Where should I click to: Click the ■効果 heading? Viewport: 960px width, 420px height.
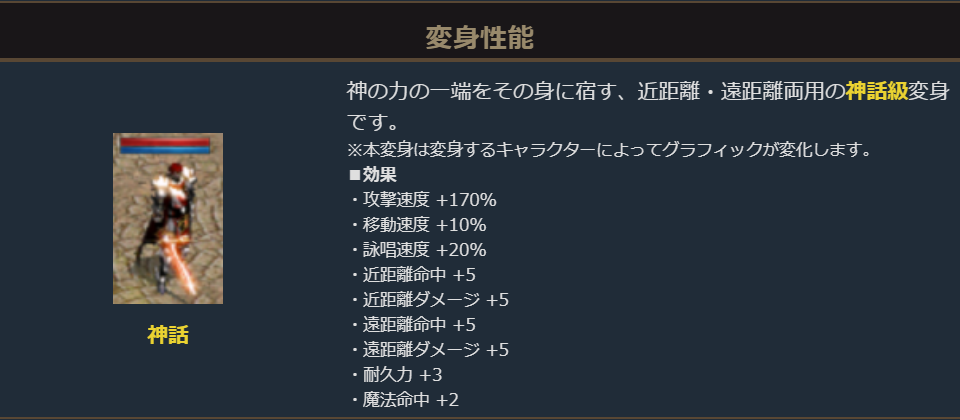374,175
